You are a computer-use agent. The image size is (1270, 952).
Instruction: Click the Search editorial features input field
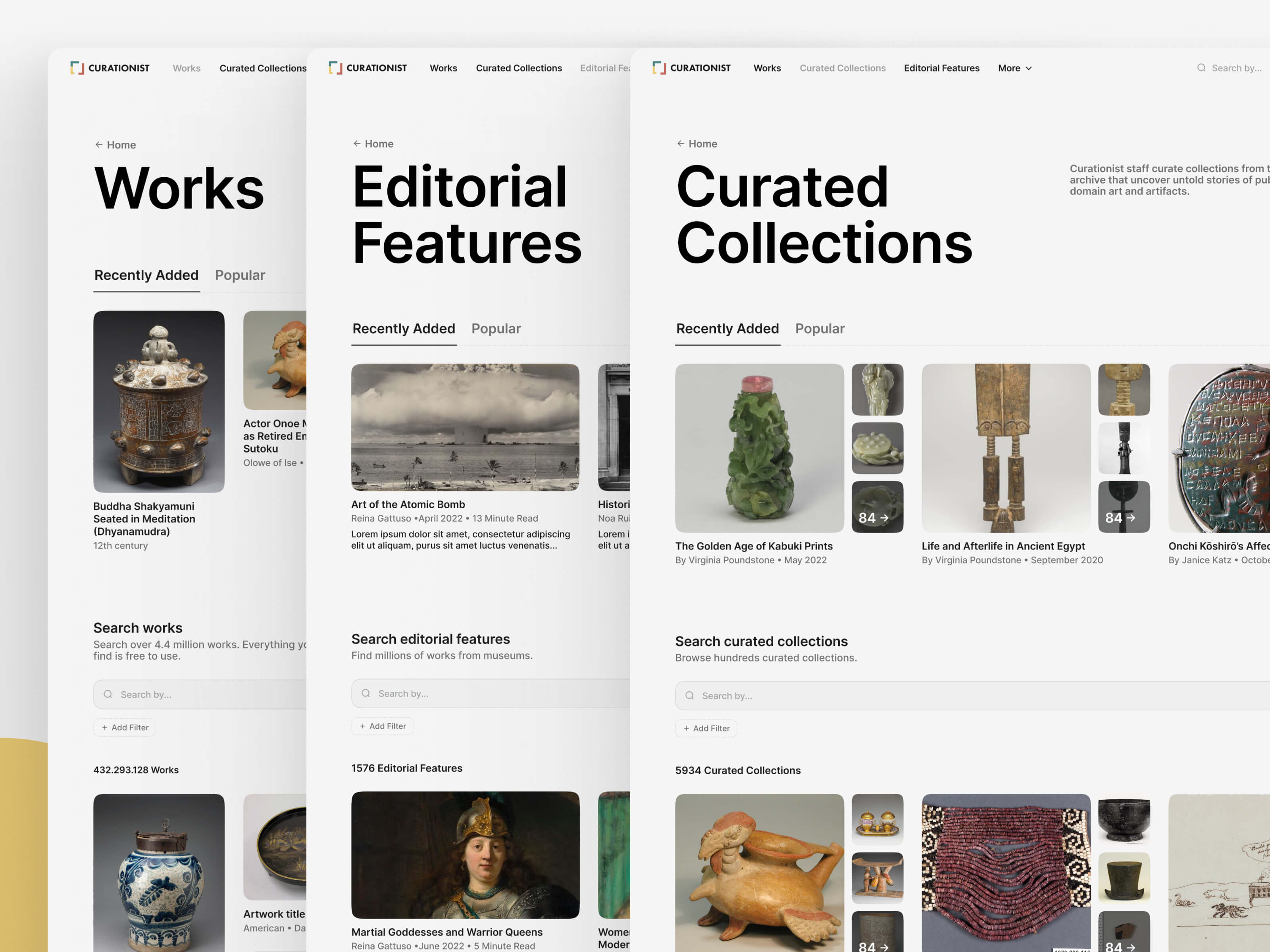491,693
